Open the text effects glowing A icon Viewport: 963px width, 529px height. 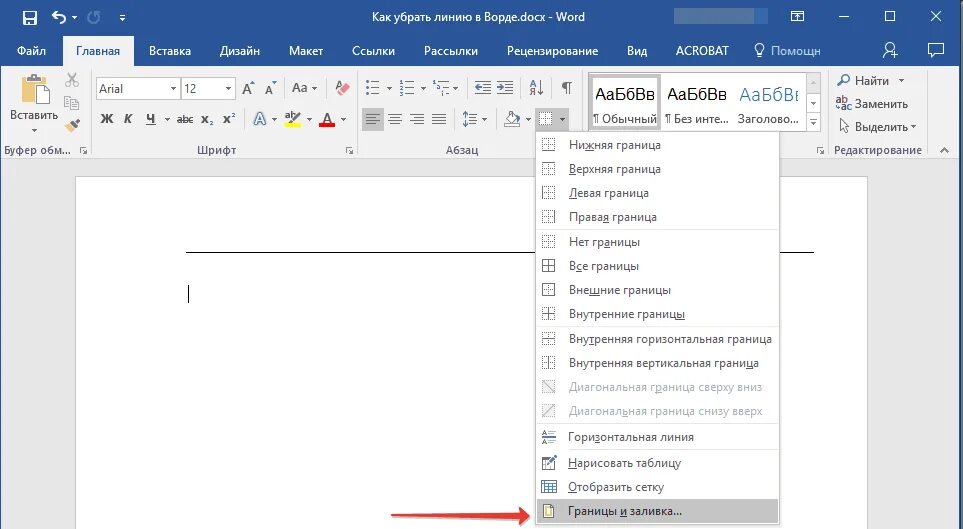tap(260, 119)
